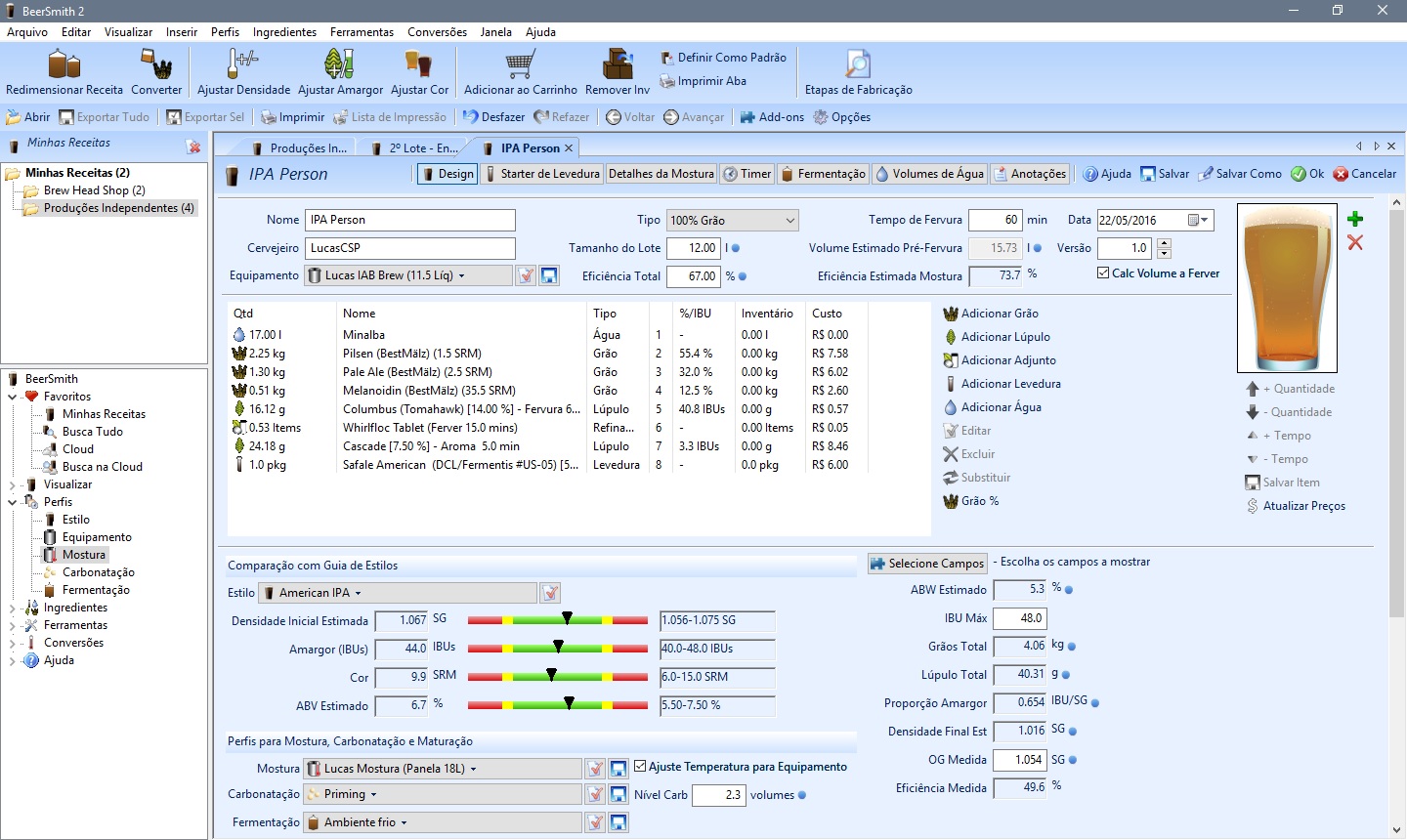The height and width of the screenshot is (840, 1407).
Task: Click Definir Como Padrão
Action: [x=723, y=58]
